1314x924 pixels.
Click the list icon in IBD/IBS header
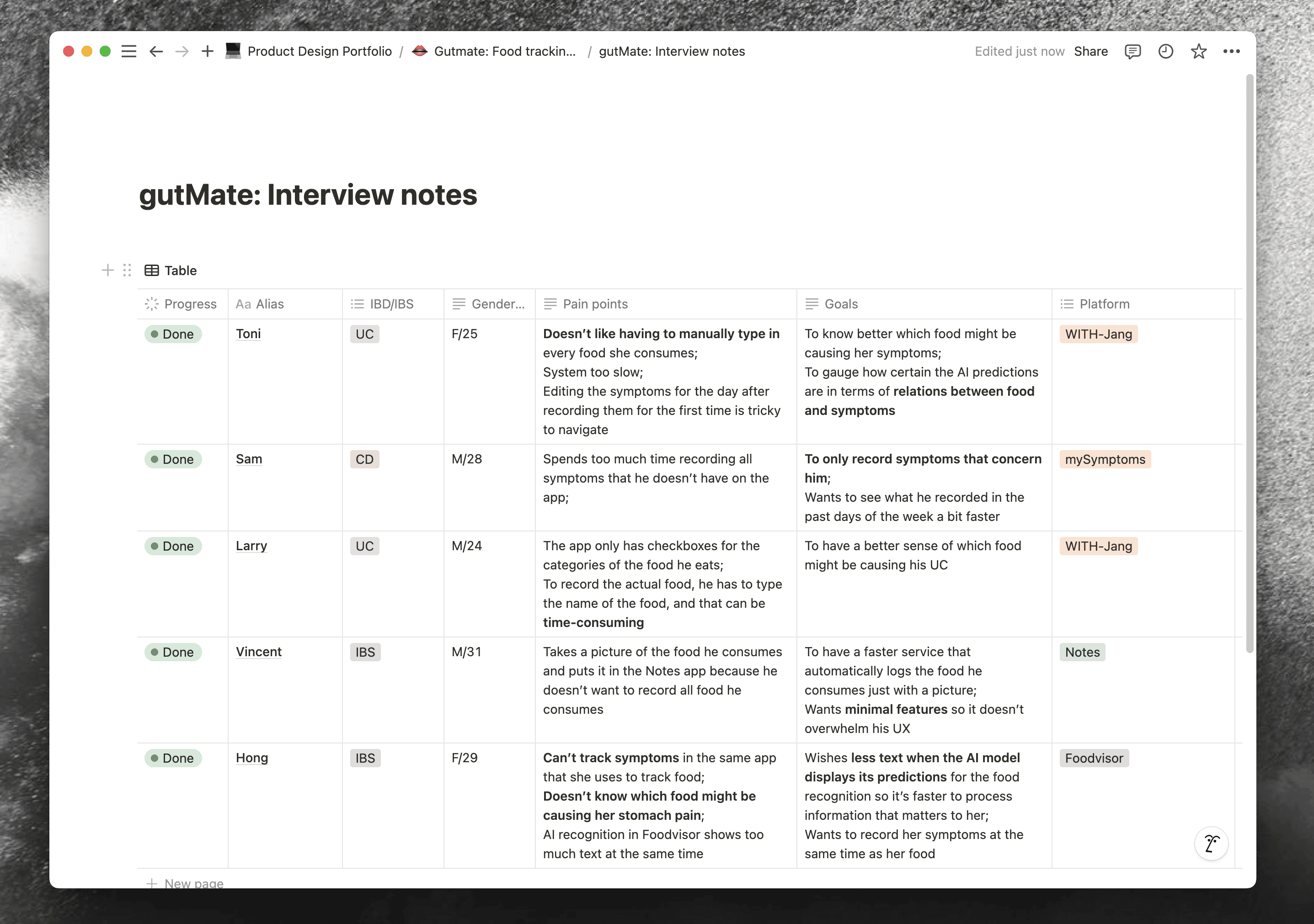pyautogui.click(x=357, y=304)
